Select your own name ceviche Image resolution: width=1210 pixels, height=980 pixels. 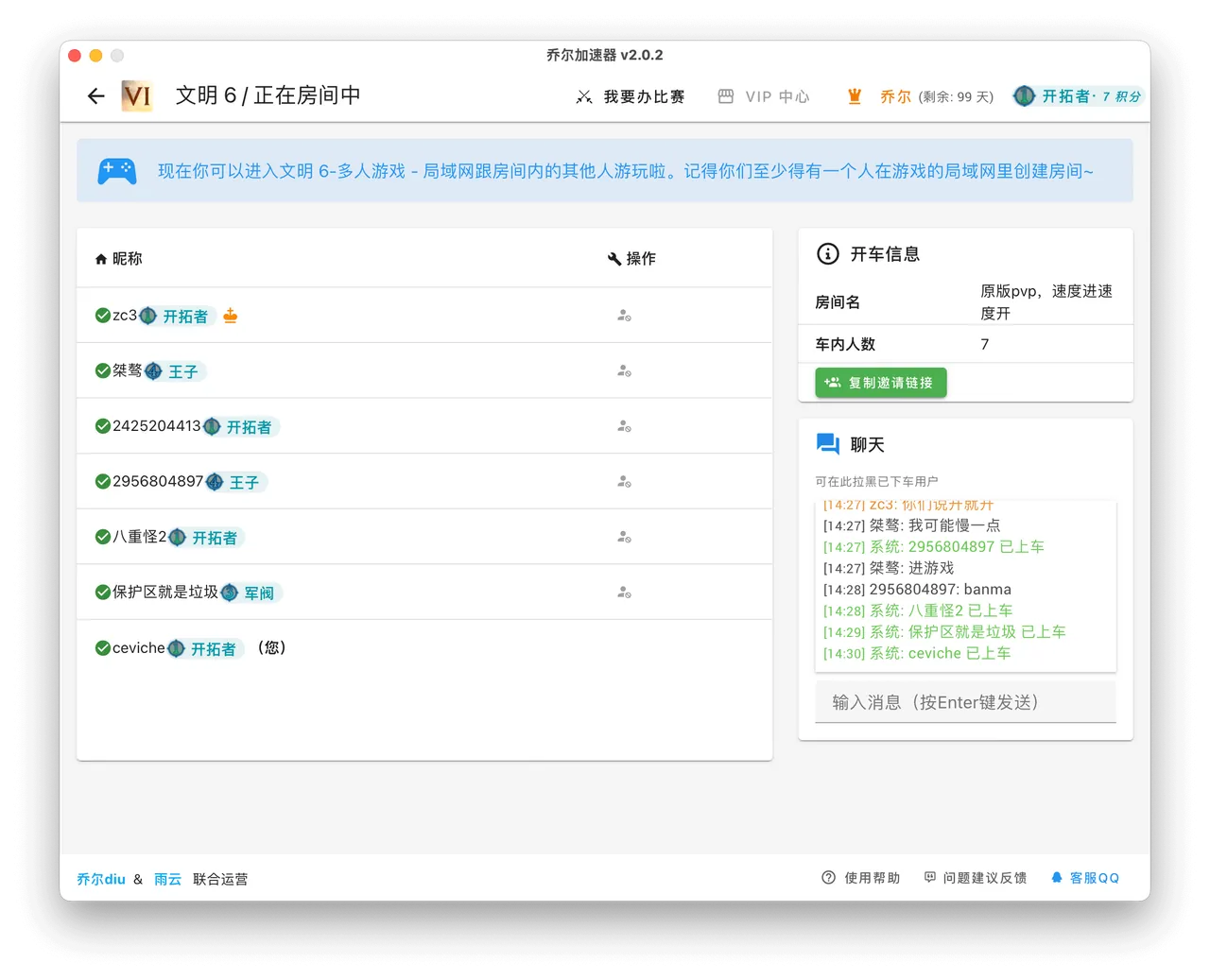point(139,648)
